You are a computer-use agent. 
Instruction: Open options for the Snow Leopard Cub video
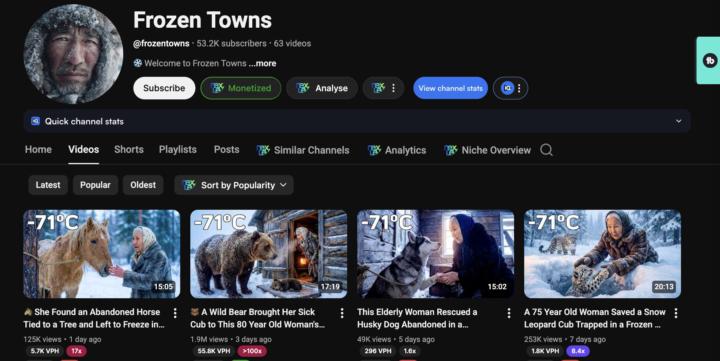(676, 313)
